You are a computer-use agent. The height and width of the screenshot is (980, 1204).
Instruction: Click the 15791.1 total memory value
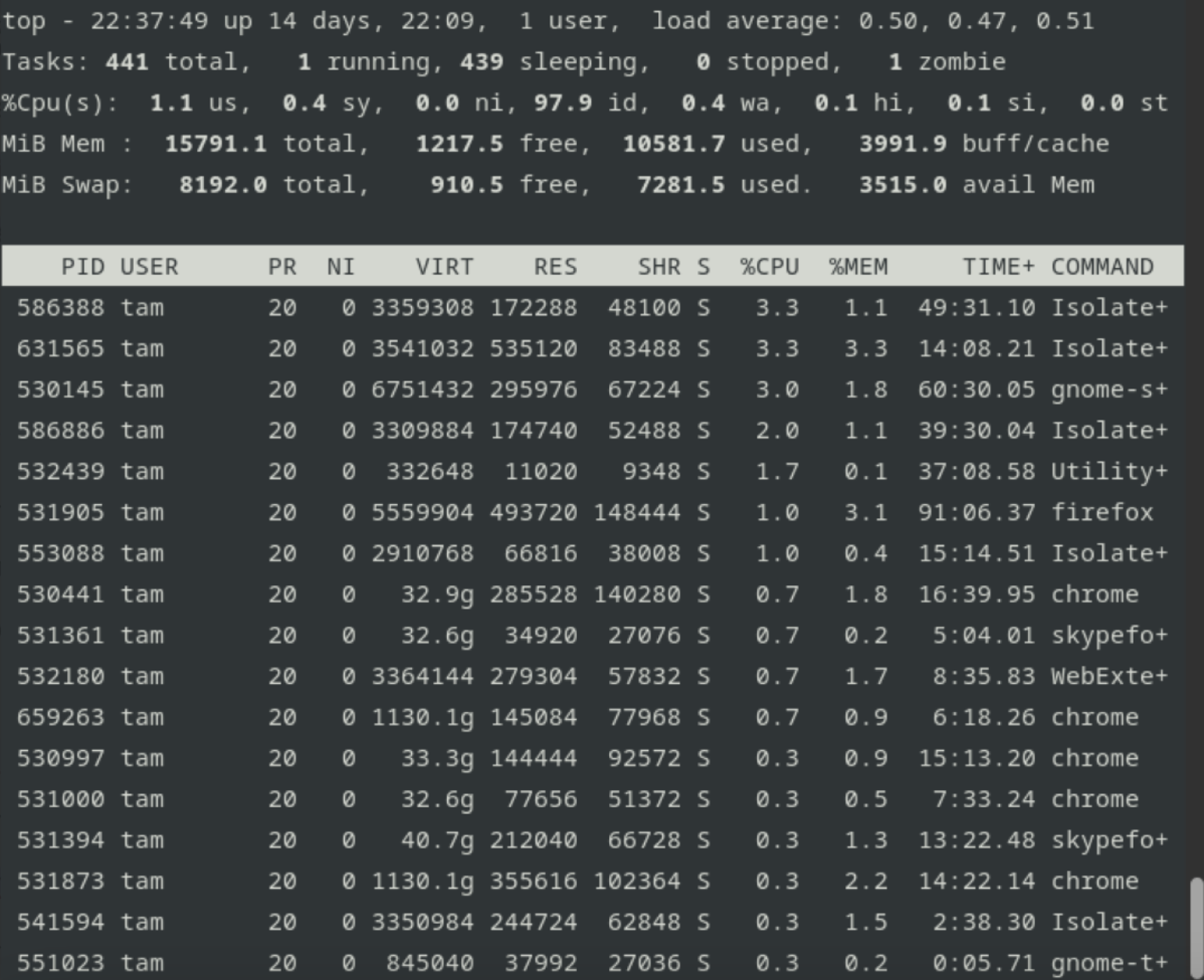coord(215,145)
